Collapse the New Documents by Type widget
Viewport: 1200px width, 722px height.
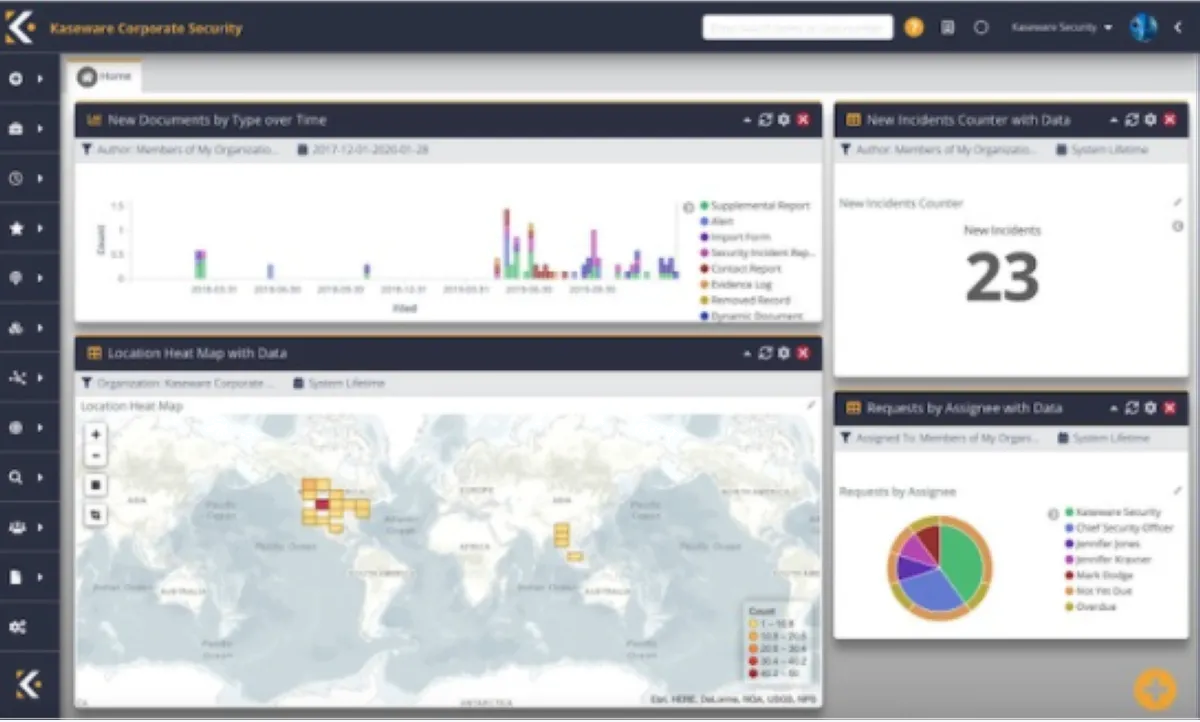point(747,119)
